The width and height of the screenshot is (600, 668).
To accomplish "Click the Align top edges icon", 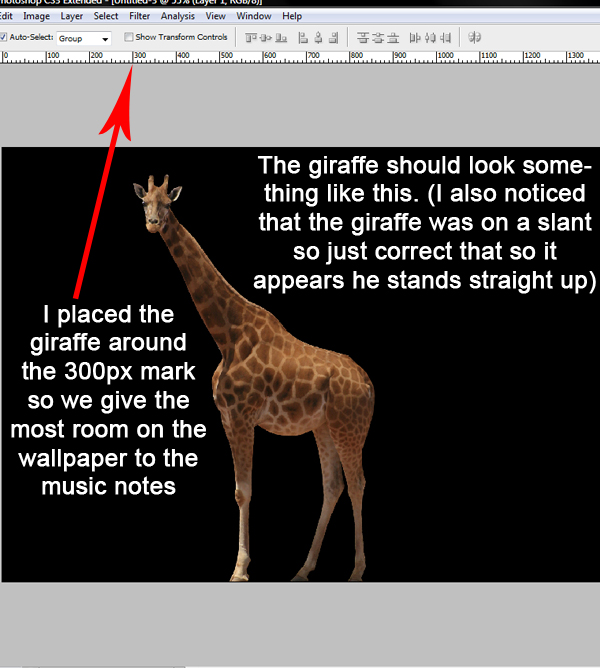I will click(251, 38).
